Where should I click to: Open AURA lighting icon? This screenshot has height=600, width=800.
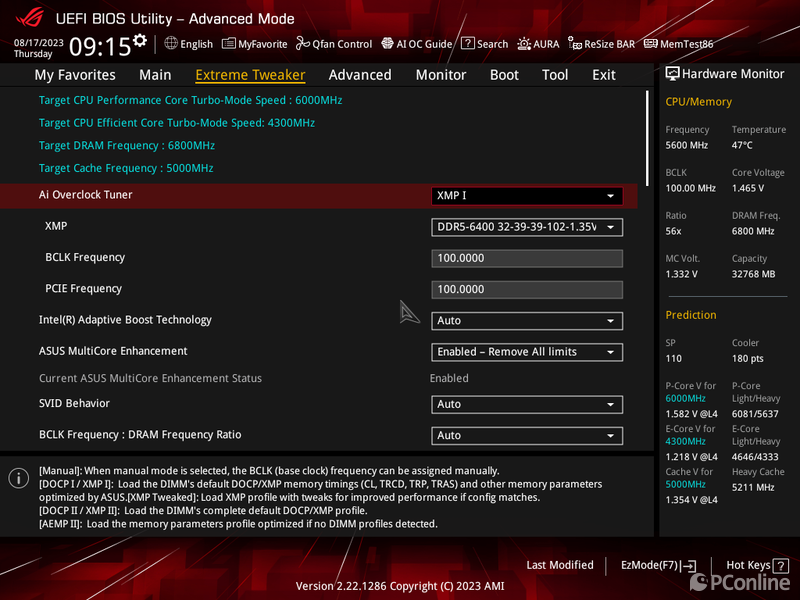[x=524, y=44]
